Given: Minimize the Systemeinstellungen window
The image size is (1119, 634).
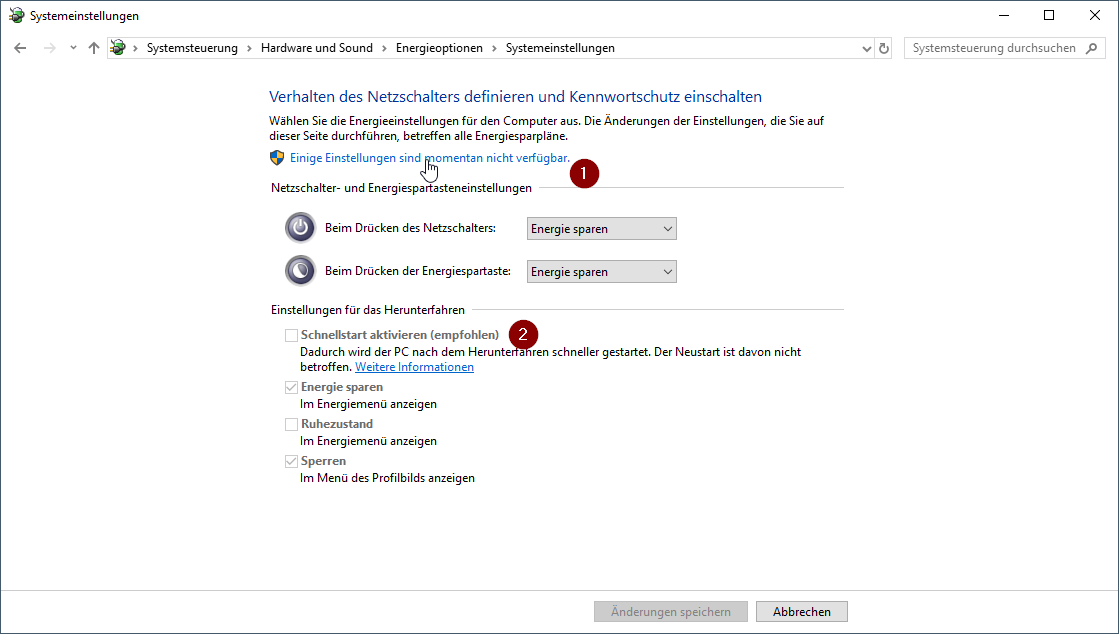Looking at the screenshot, I should (1003, 15).
